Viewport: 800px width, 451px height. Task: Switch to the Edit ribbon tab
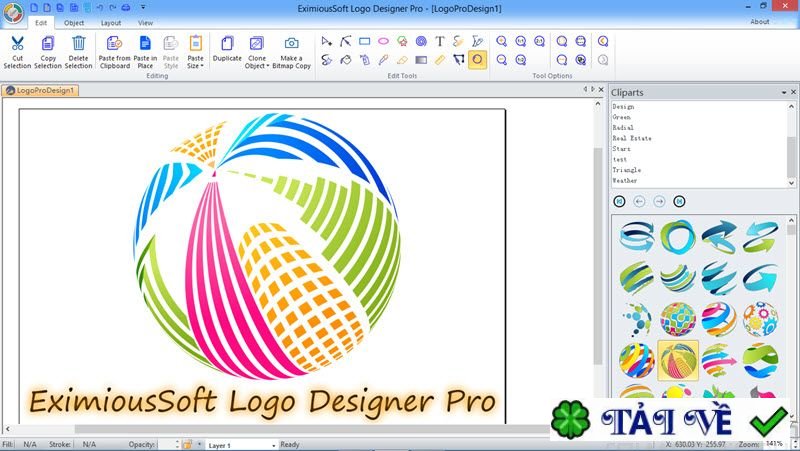point(41,22)
